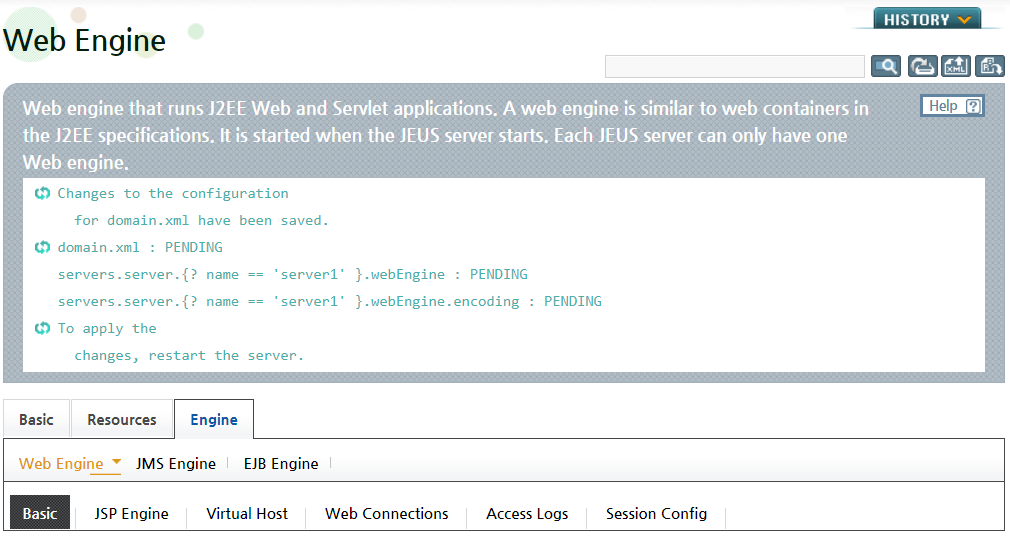
Task: Switch to the Basic top-level tab
Action: pos(36,419)
